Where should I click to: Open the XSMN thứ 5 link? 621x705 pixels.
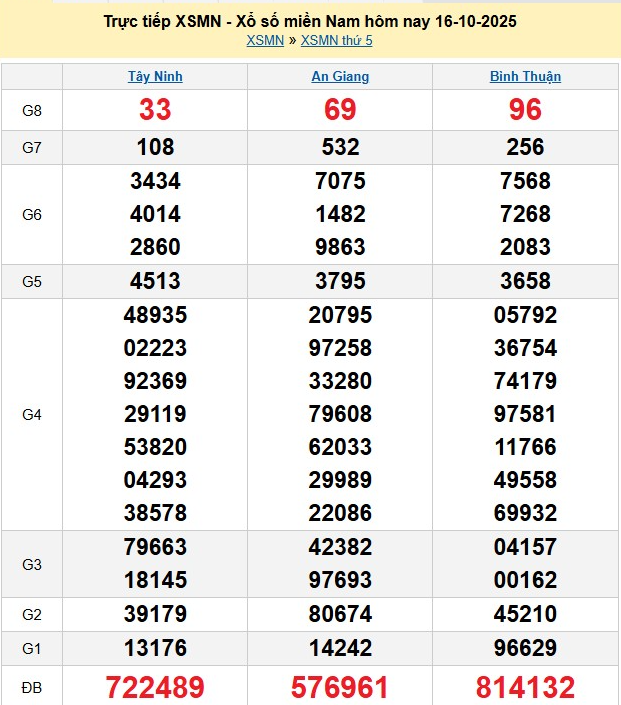click(x=336, y=41)
